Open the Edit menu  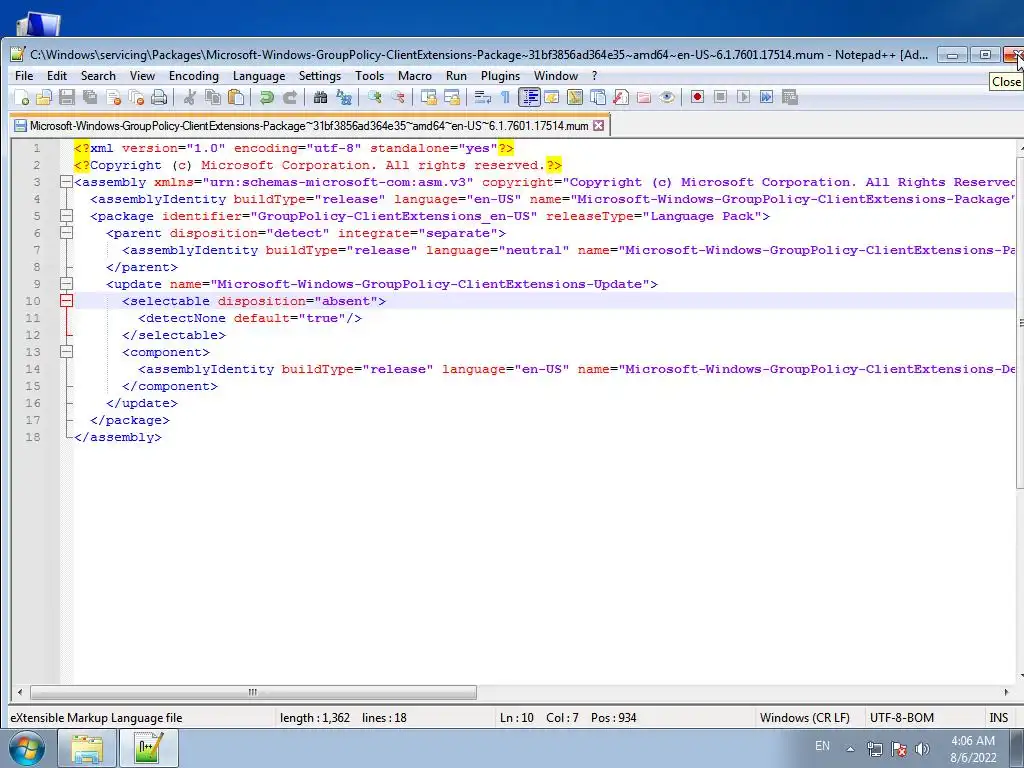pos(57,76)
